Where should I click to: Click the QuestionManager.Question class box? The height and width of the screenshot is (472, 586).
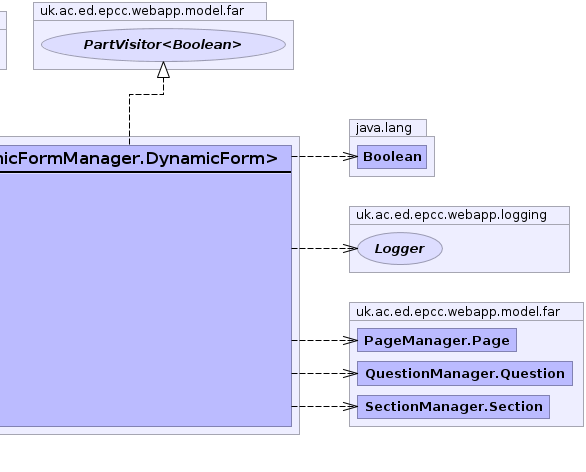465,373
